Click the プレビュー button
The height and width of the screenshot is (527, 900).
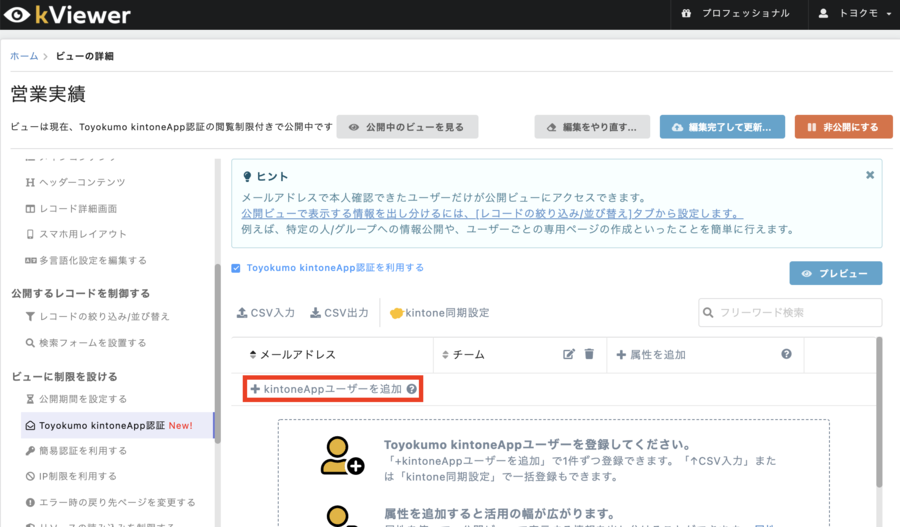[x=836, y=273]
